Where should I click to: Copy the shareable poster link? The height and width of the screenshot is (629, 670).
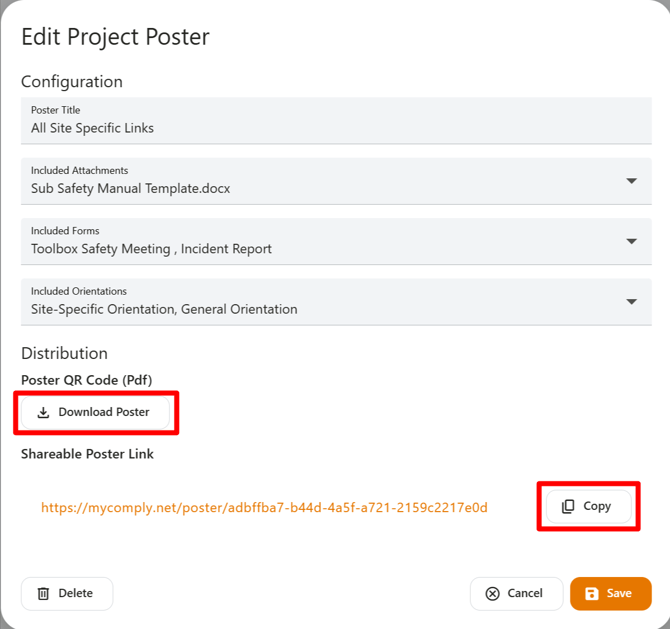(588, 506)
